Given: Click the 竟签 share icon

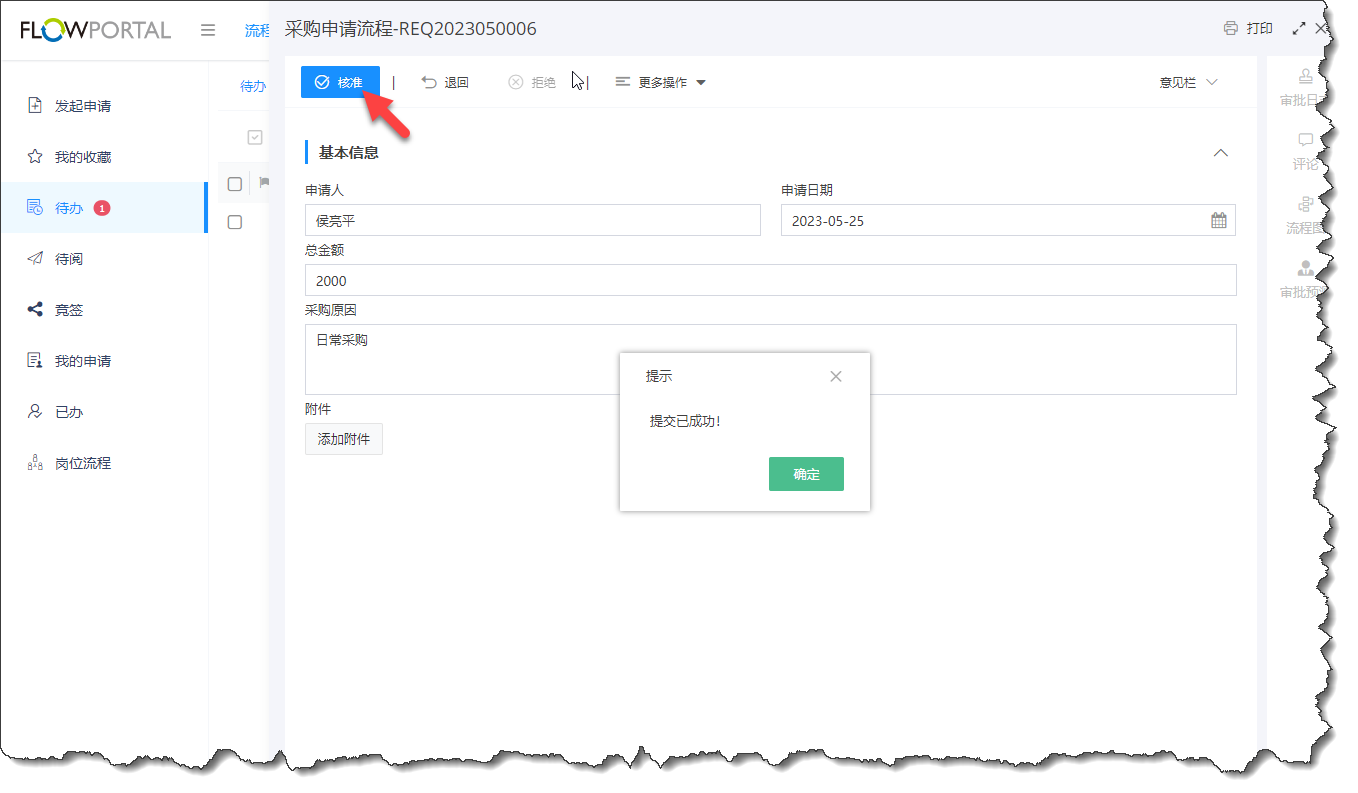Looking at the screenshot, I should (35, 310).
